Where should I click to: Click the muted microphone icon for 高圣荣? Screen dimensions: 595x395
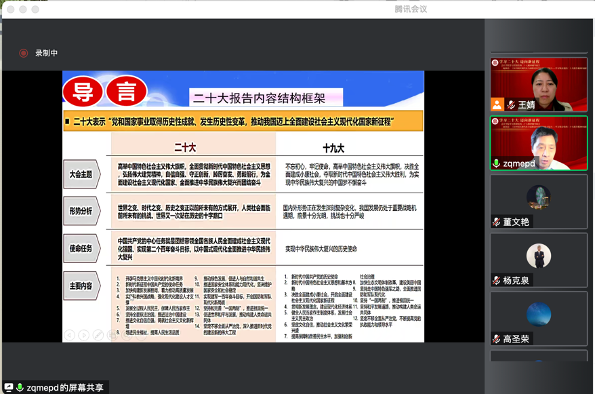pos(496,339)
